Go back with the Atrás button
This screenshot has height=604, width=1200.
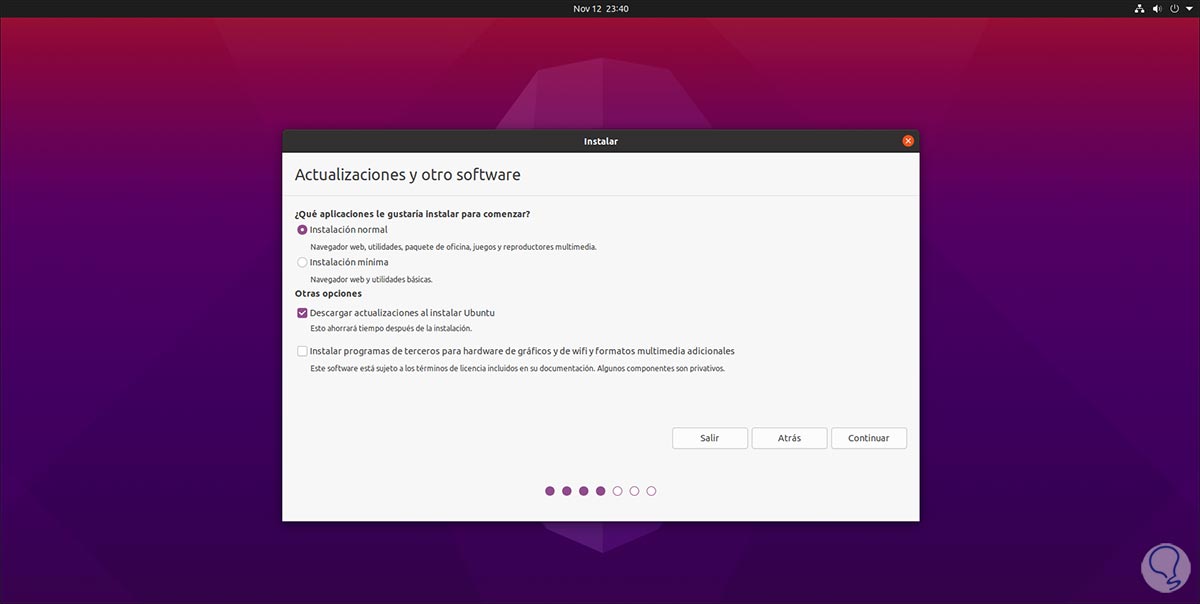point(789,438)
